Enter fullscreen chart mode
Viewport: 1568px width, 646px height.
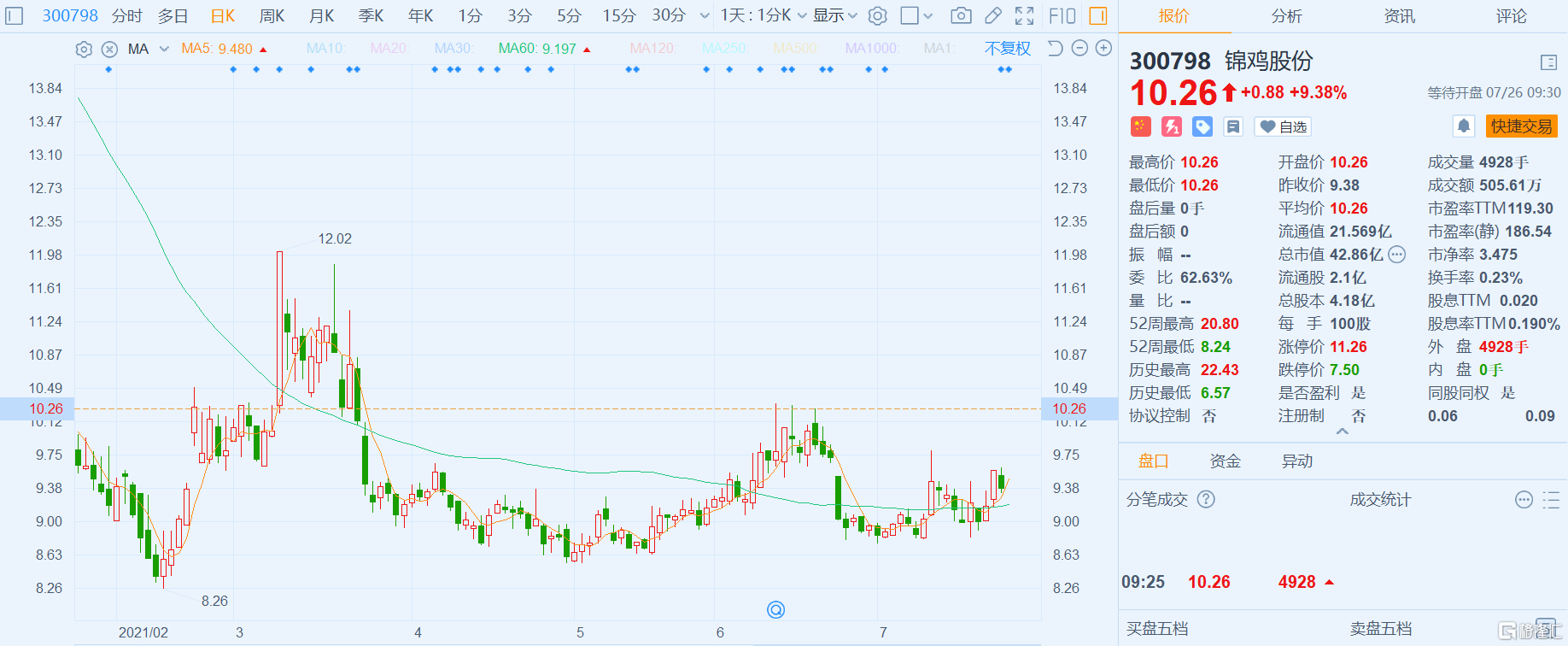point(1025,15)
